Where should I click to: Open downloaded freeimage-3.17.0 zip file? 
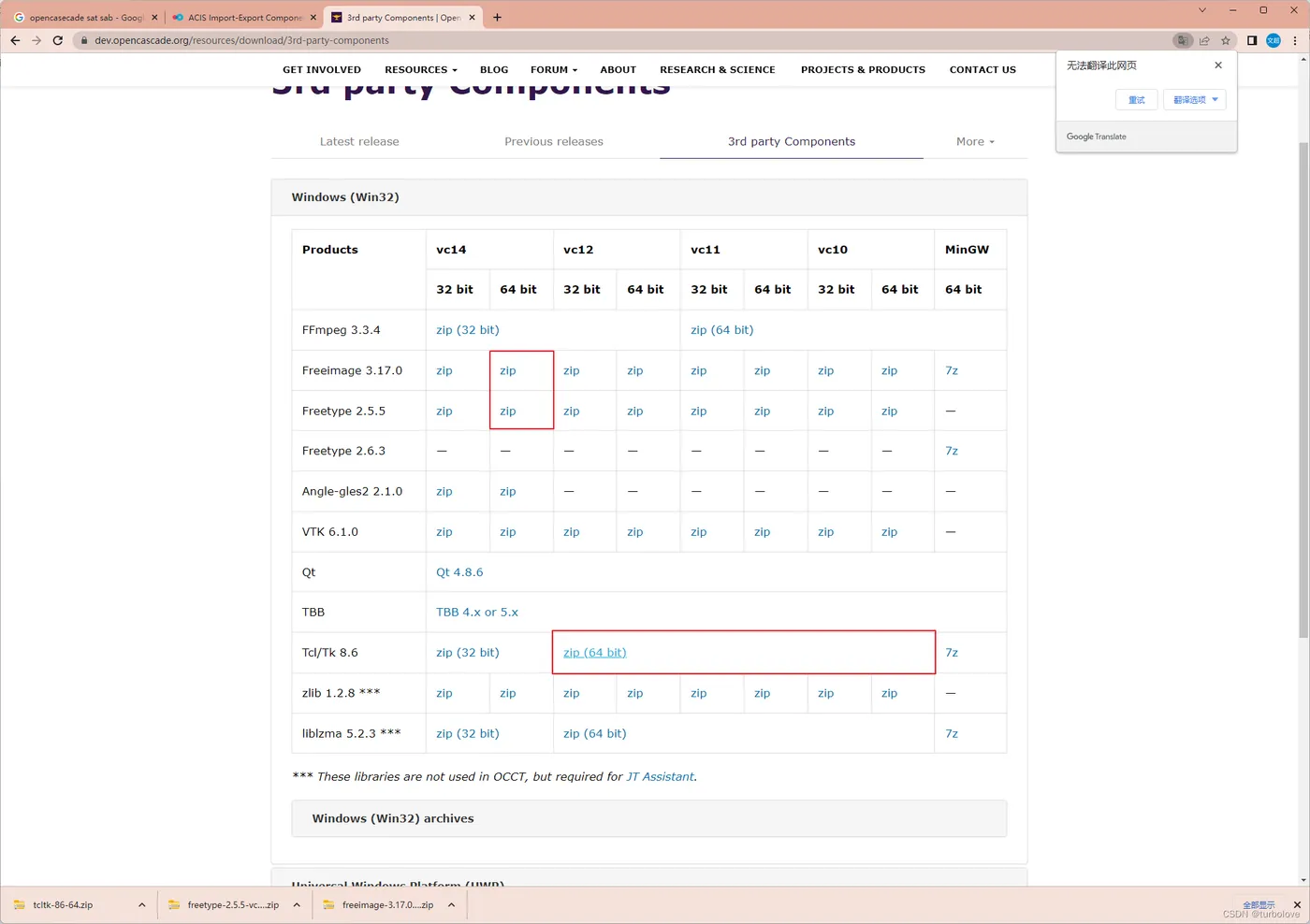tap(378, 905)
